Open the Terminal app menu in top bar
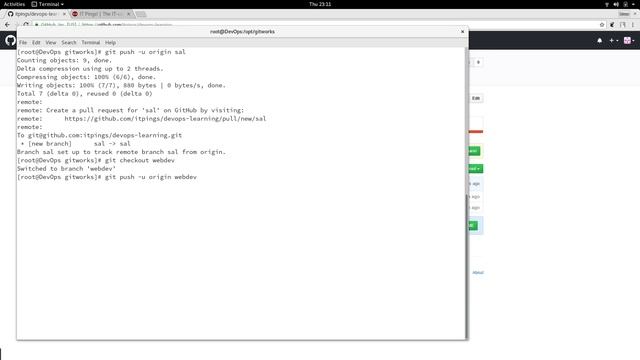Viewport: 640px width, 360px height. coord(48,4)
